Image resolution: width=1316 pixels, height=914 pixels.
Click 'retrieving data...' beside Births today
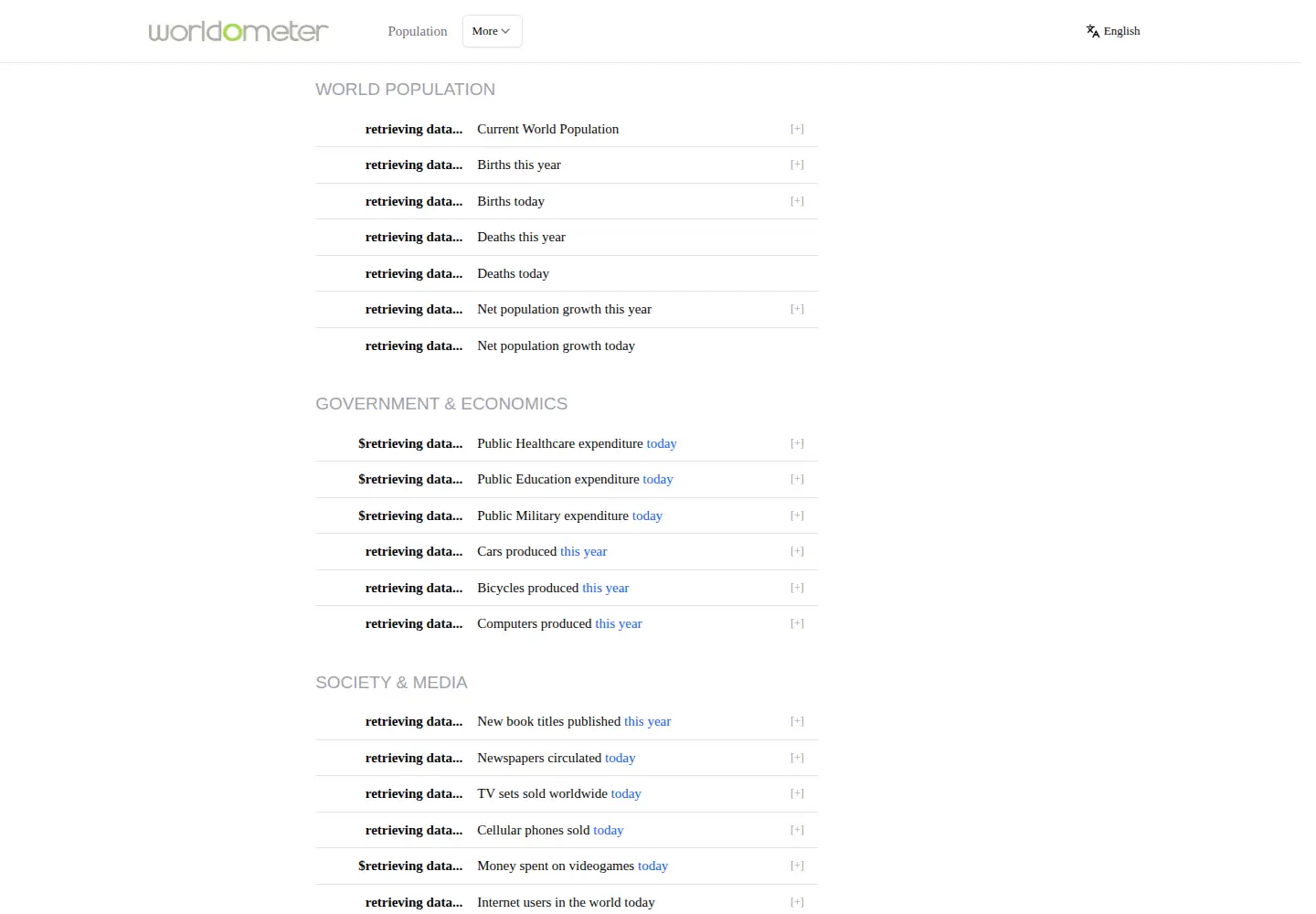click(x=414, y=201)
